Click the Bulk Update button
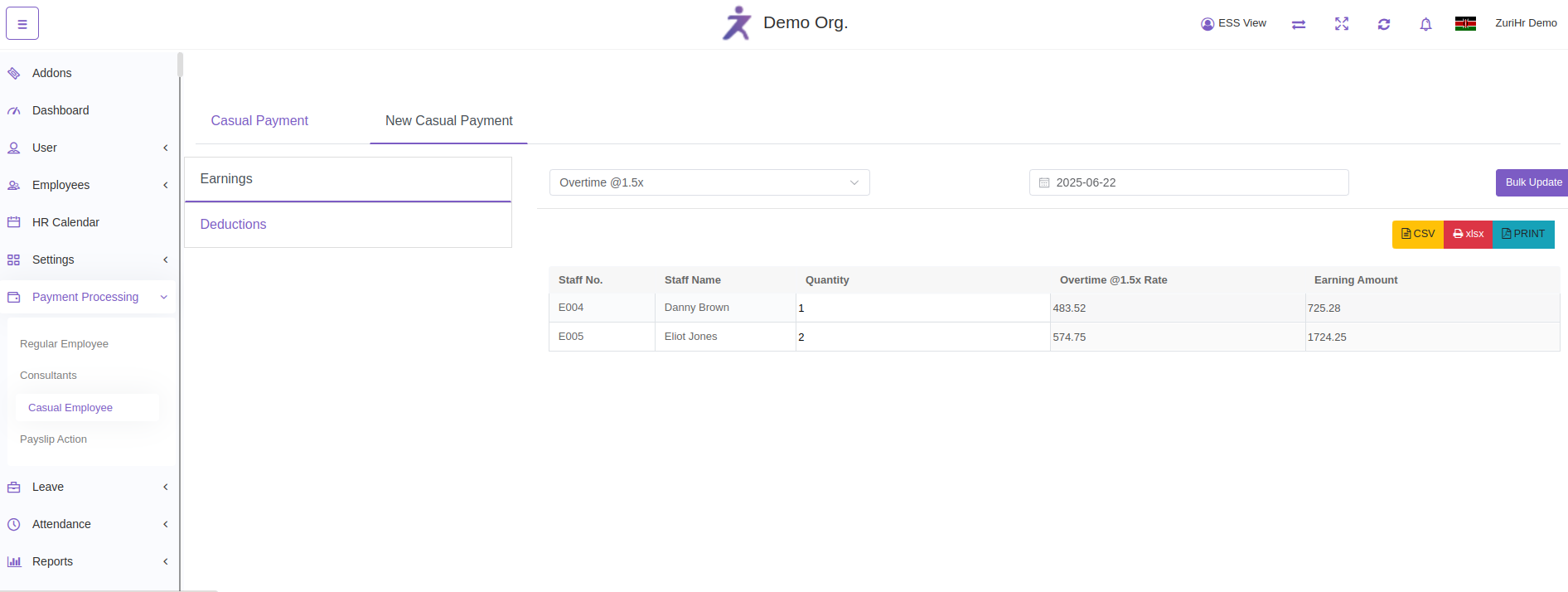This screenshot has height=592, width=1568. click(1532, 182)
